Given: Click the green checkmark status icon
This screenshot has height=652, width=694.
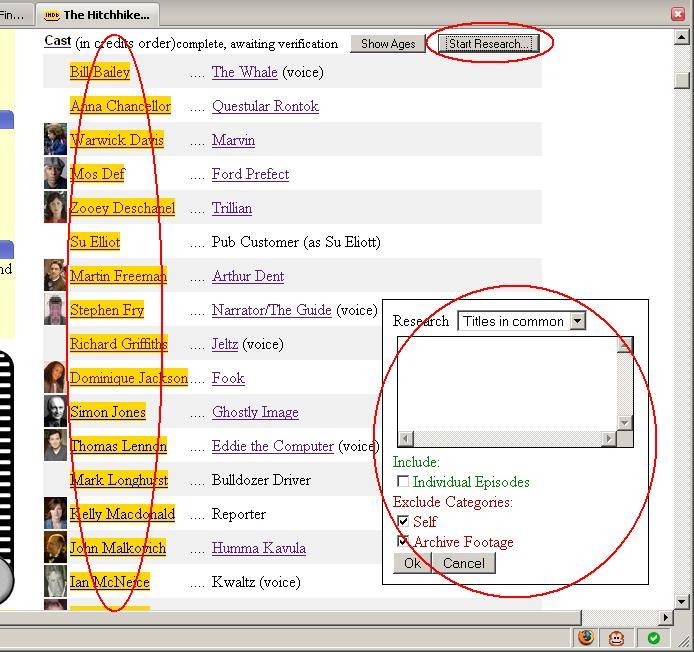Looking at the screenshot, I should [654, 638].
